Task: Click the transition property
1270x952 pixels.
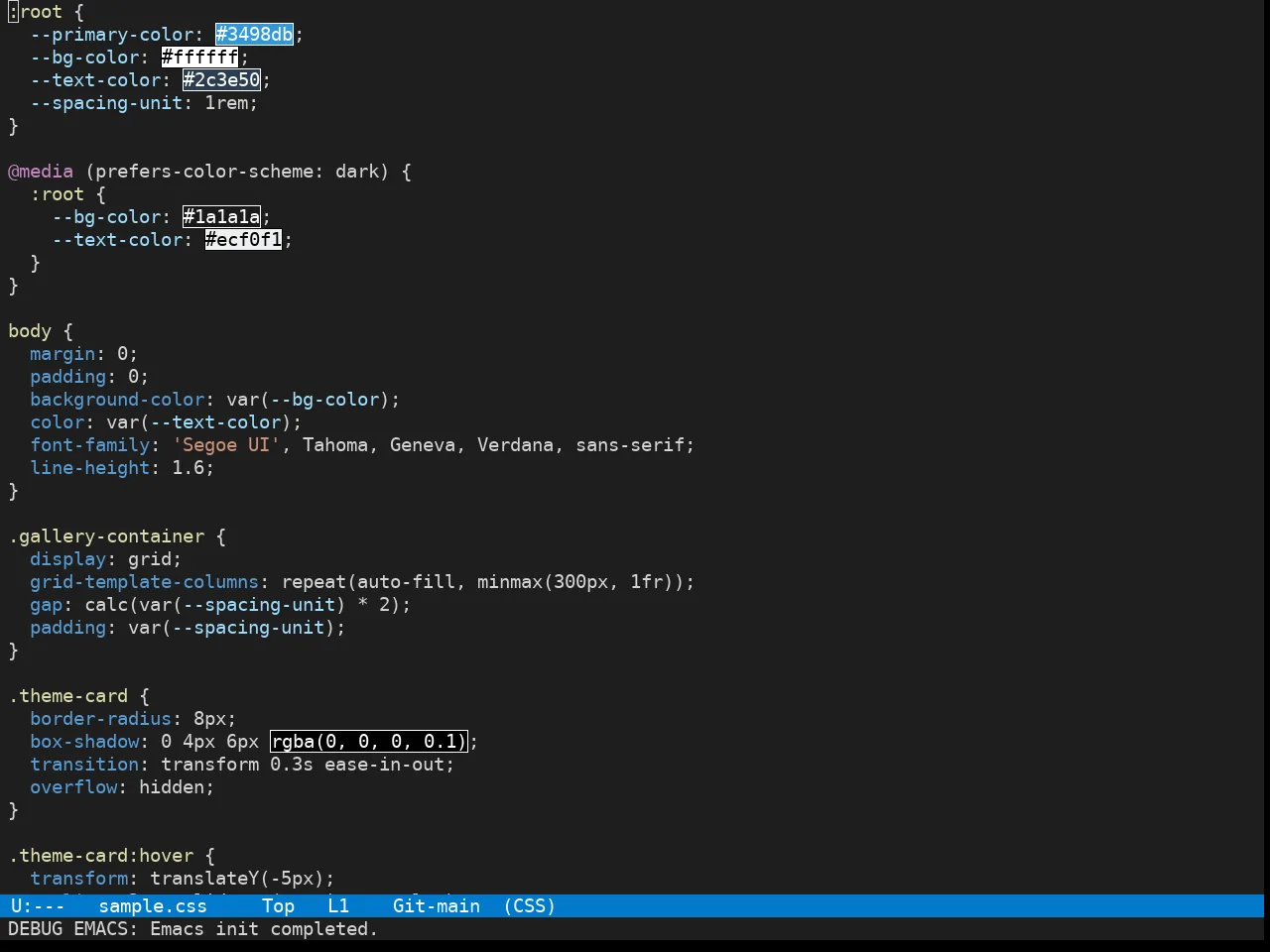Action: pyautogui.click(x=84, y=765)
